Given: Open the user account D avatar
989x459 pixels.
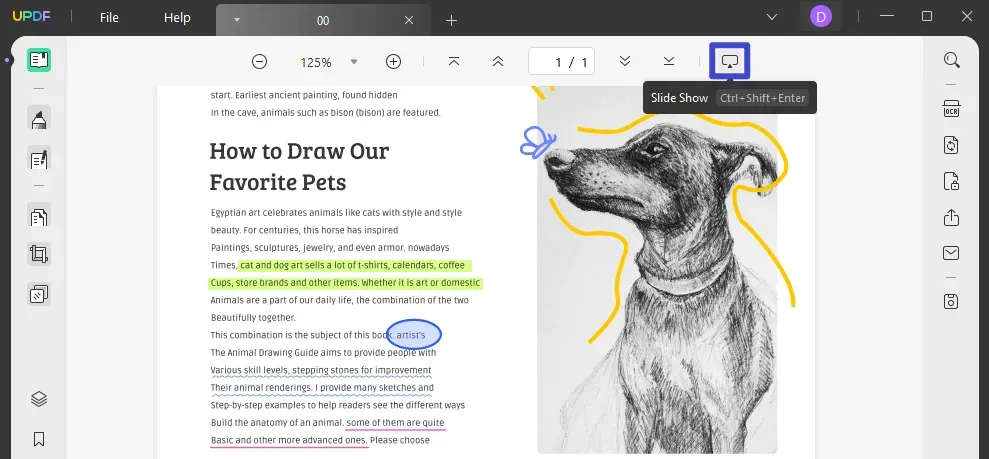Looking at the screenshot, I should [x=821, y=17].
